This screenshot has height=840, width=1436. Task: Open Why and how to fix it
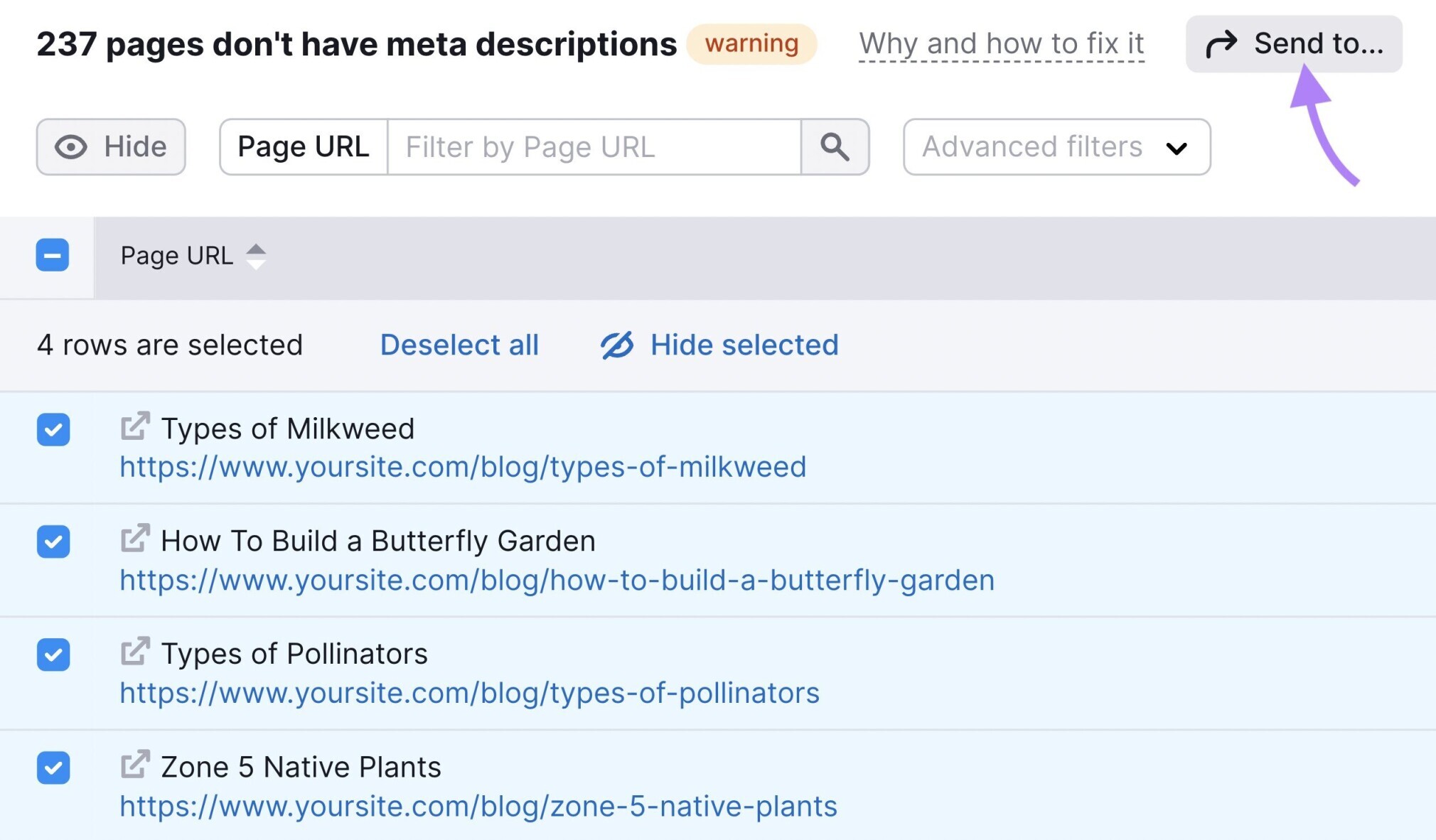pyautogui.click(x=1001, y=44)
